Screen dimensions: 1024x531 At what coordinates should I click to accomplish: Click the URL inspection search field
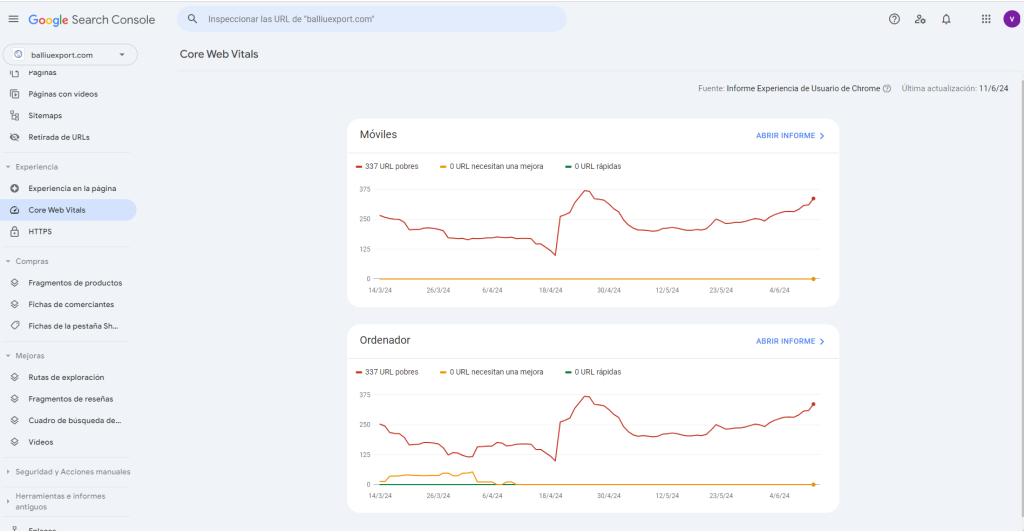click(380, 19)
